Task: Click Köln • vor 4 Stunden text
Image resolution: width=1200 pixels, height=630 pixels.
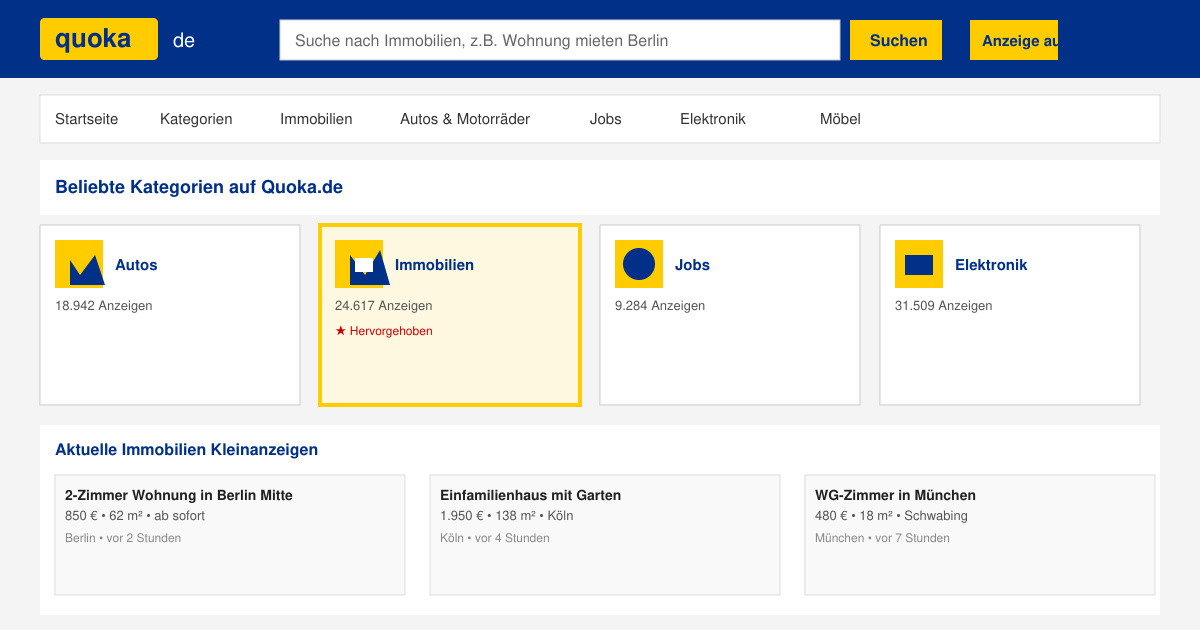Action: (x=495, y=538)
